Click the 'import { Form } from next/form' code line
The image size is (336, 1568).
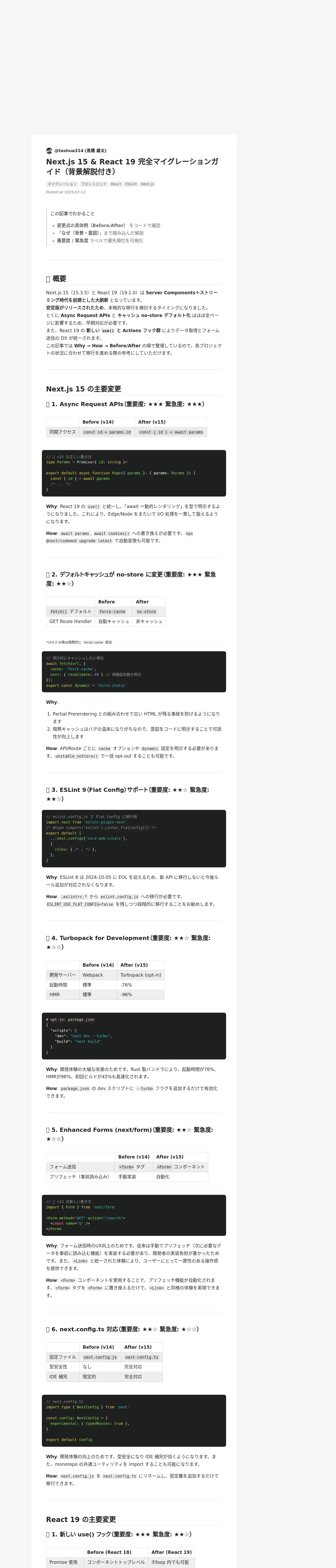pos(81,1207)
